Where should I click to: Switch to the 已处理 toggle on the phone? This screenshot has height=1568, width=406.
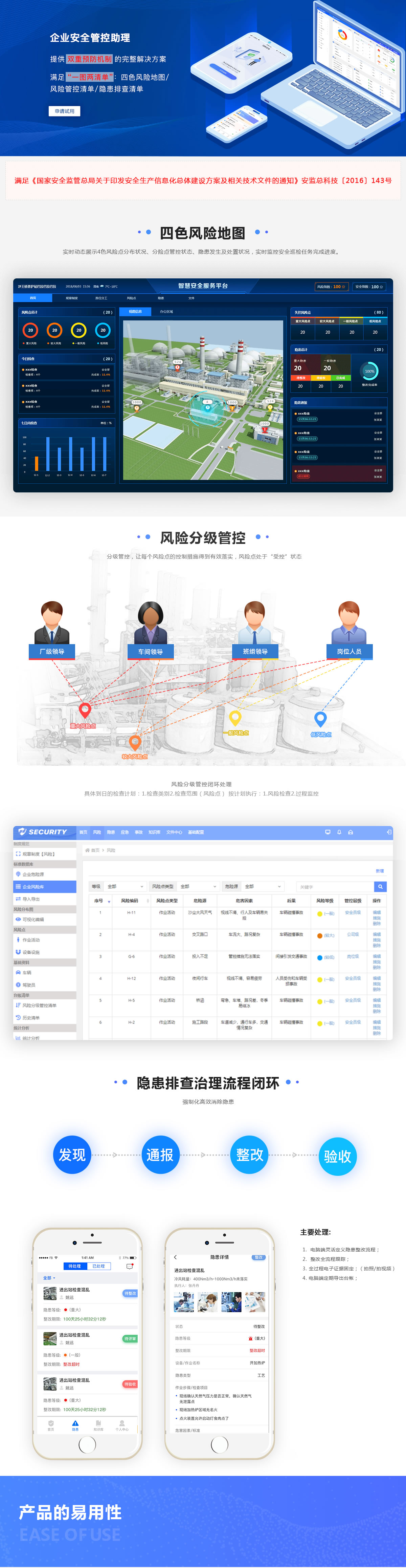click(98, 1266)
